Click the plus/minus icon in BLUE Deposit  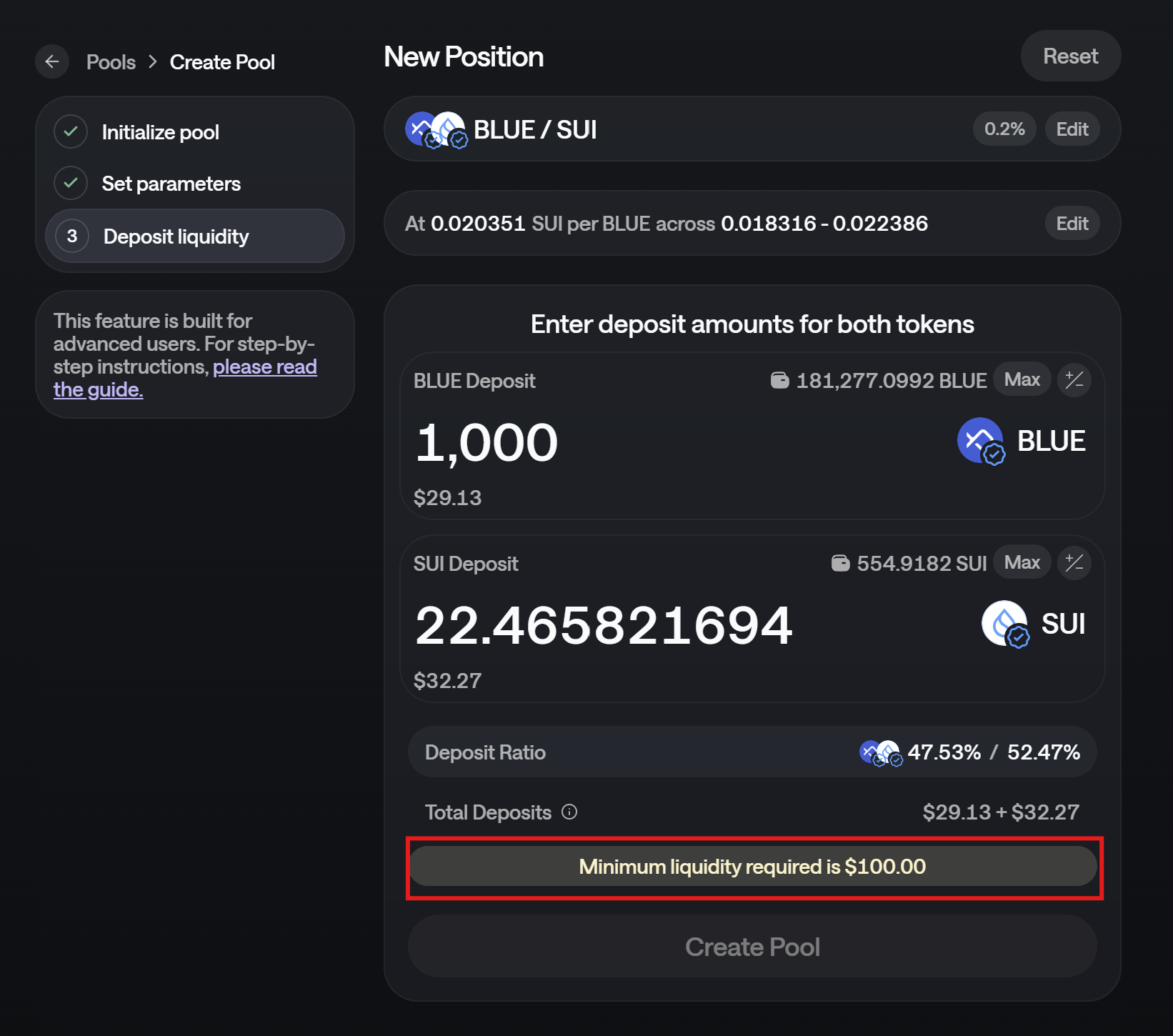point(1074,380)
